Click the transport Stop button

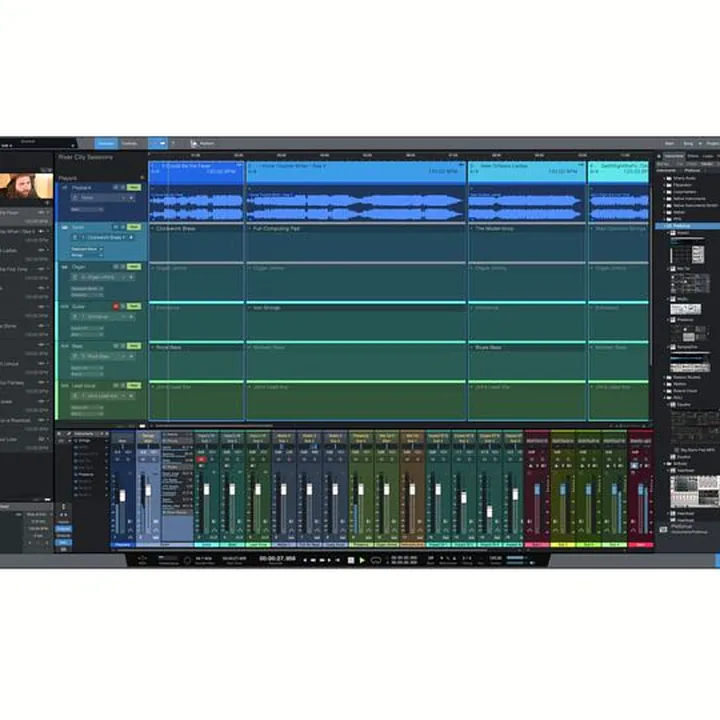351,560
